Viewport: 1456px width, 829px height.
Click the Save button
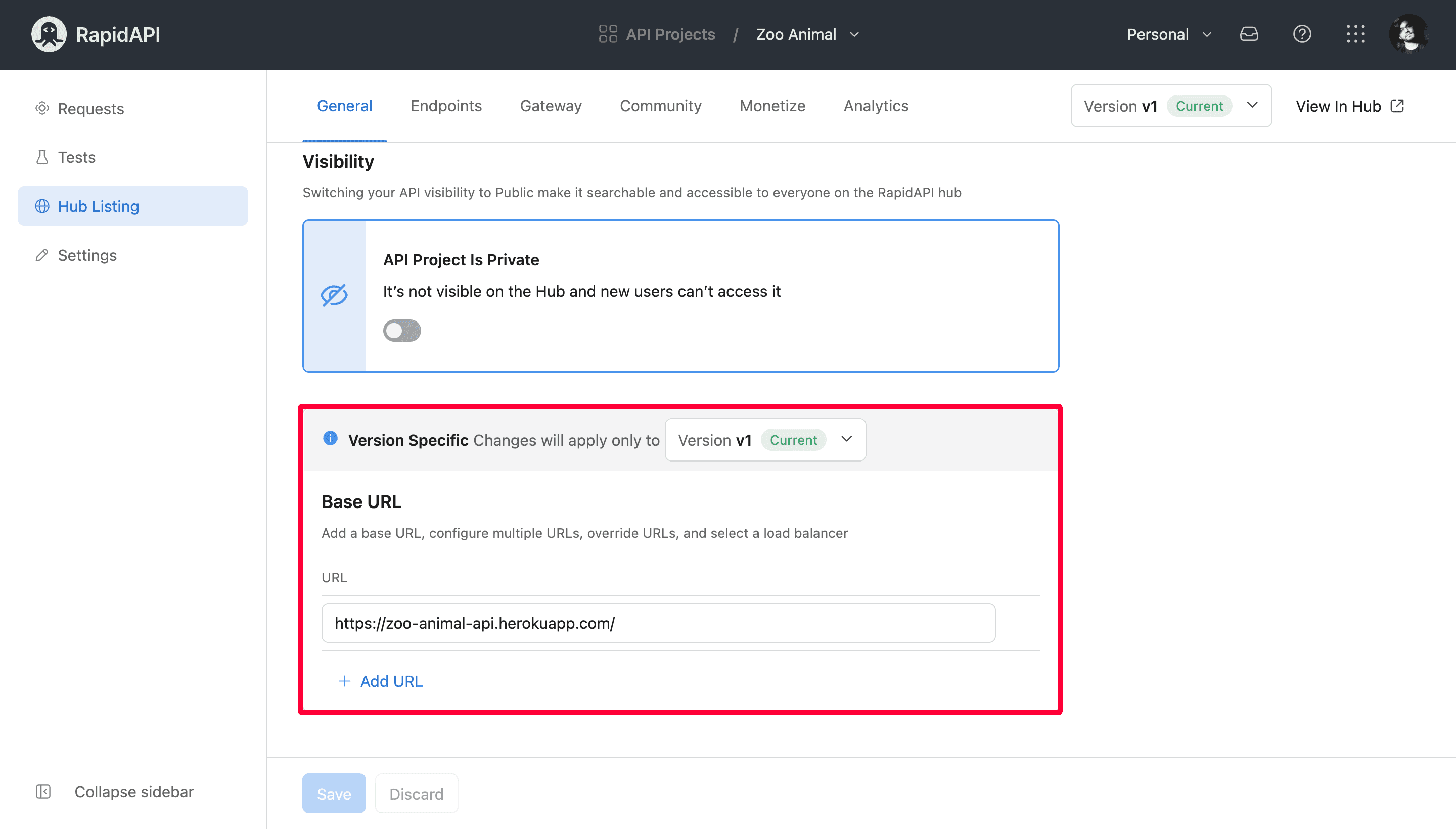(x=334, y=793)
